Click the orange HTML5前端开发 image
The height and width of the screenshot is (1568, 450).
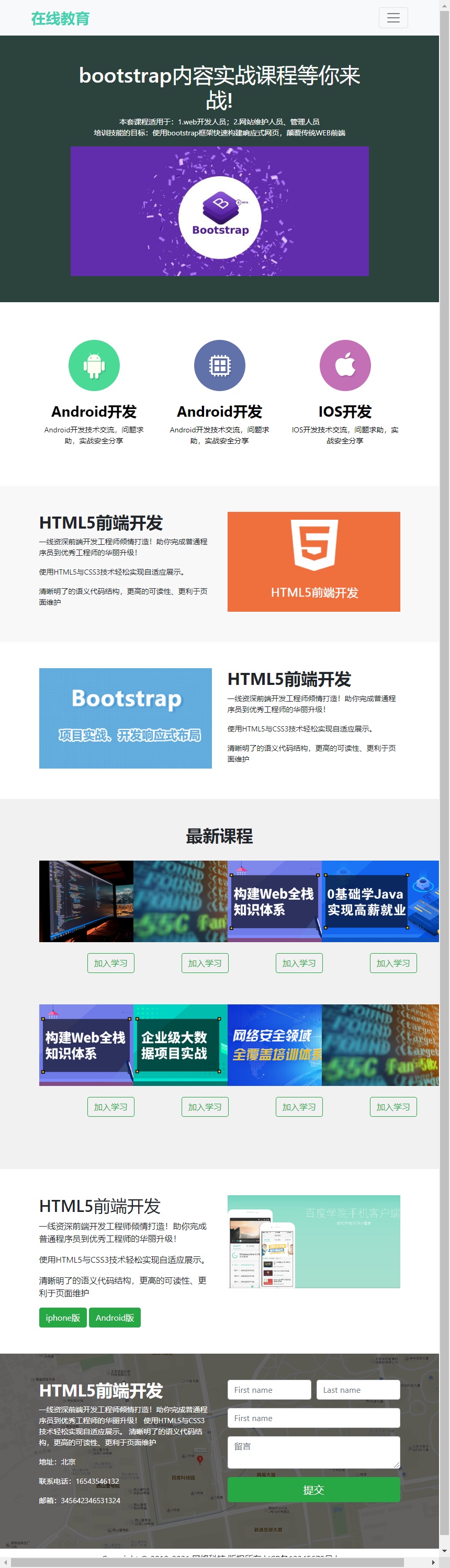click(x=313, y=561)
